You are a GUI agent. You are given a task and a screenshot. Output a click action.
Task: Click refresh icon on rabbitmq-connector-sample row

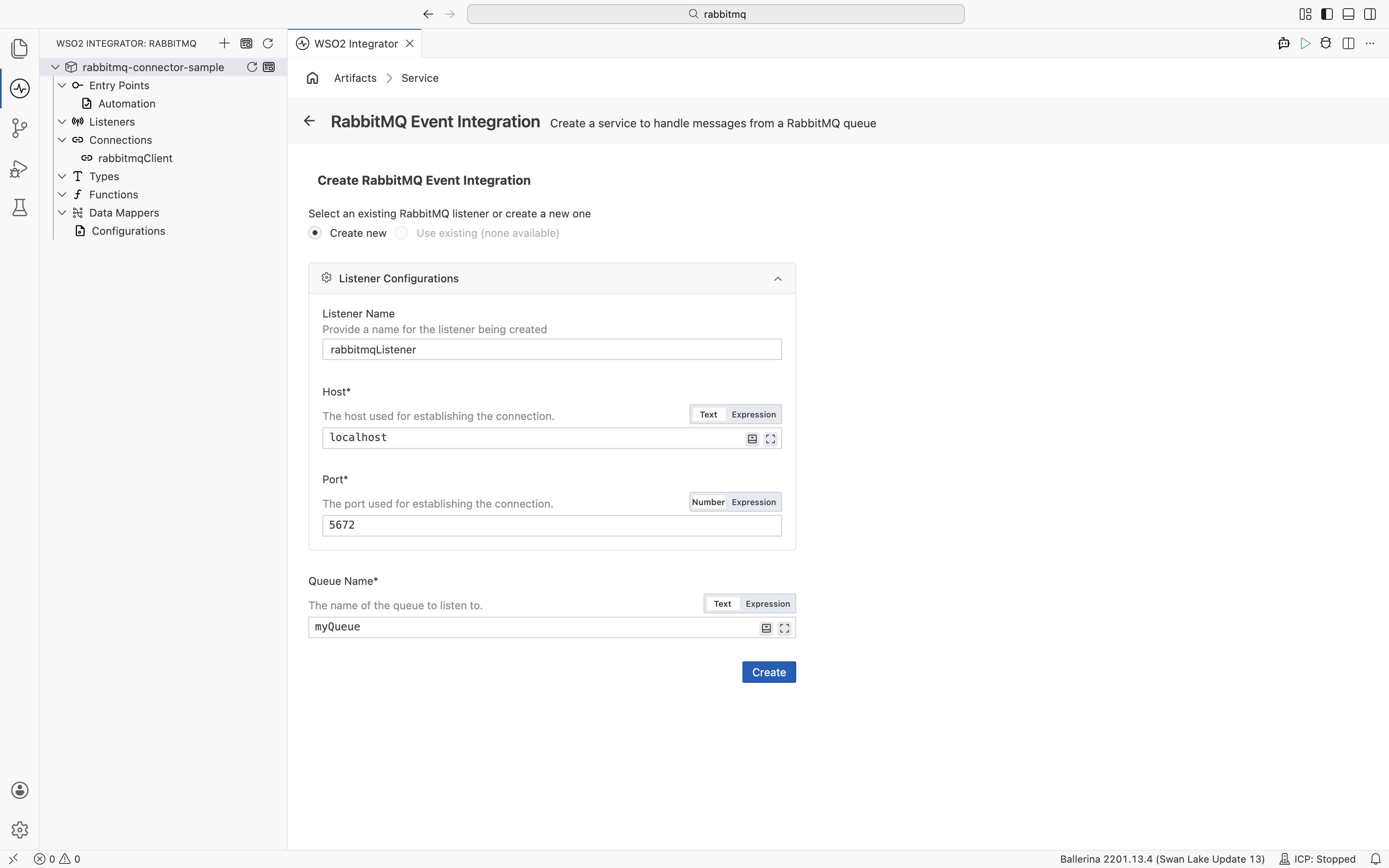(251, 67)
